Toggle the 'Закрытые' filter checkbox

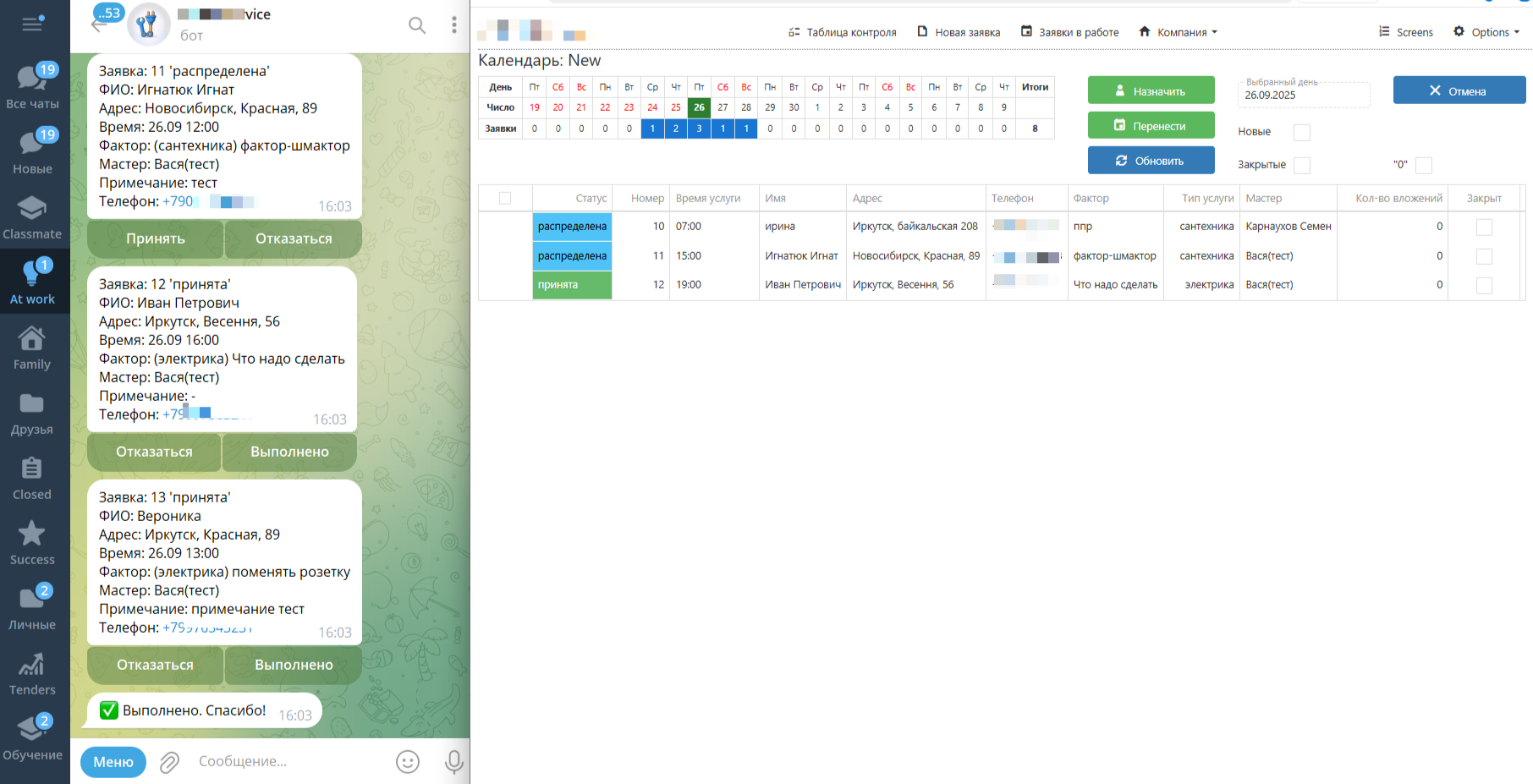1302,165
